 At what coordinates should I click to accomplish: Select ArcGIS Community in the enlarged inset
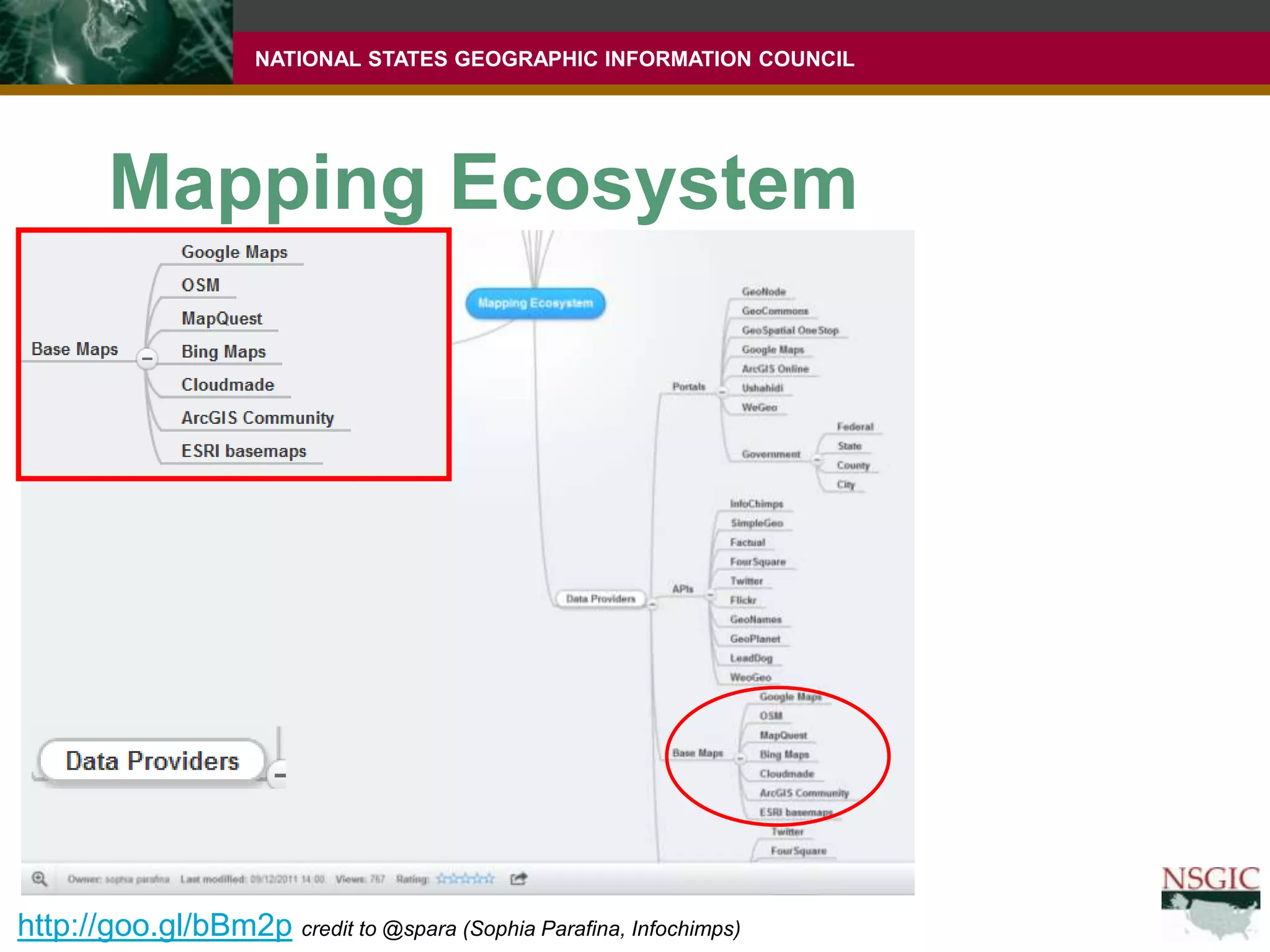click(257, 418)
